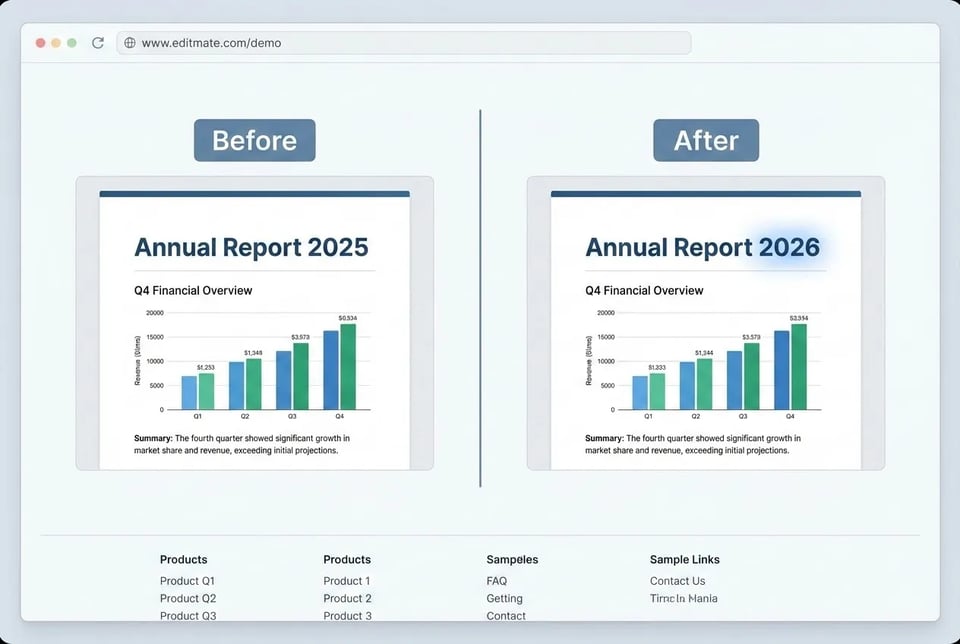Viewport: 960px width, 644px height.
Task: Open the Contact link under Sampeles
Action: pyautogui.click(x=506, y=615)
